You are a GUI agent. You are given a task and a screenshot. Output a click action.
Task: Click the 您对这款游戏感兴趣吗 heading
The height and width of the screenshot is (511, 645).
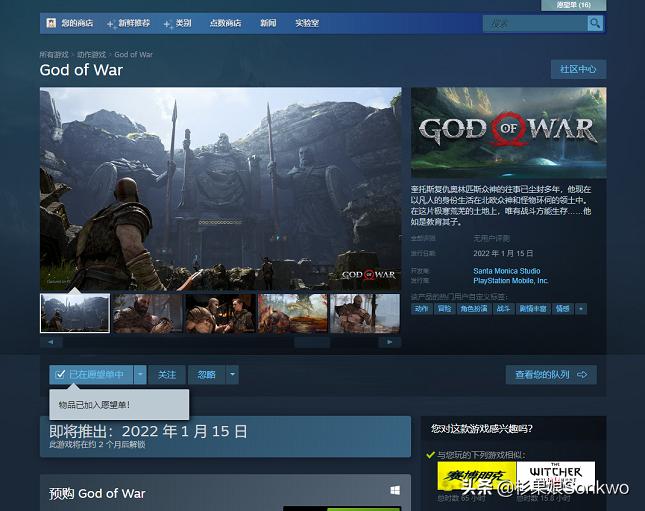tap(482, 429)
